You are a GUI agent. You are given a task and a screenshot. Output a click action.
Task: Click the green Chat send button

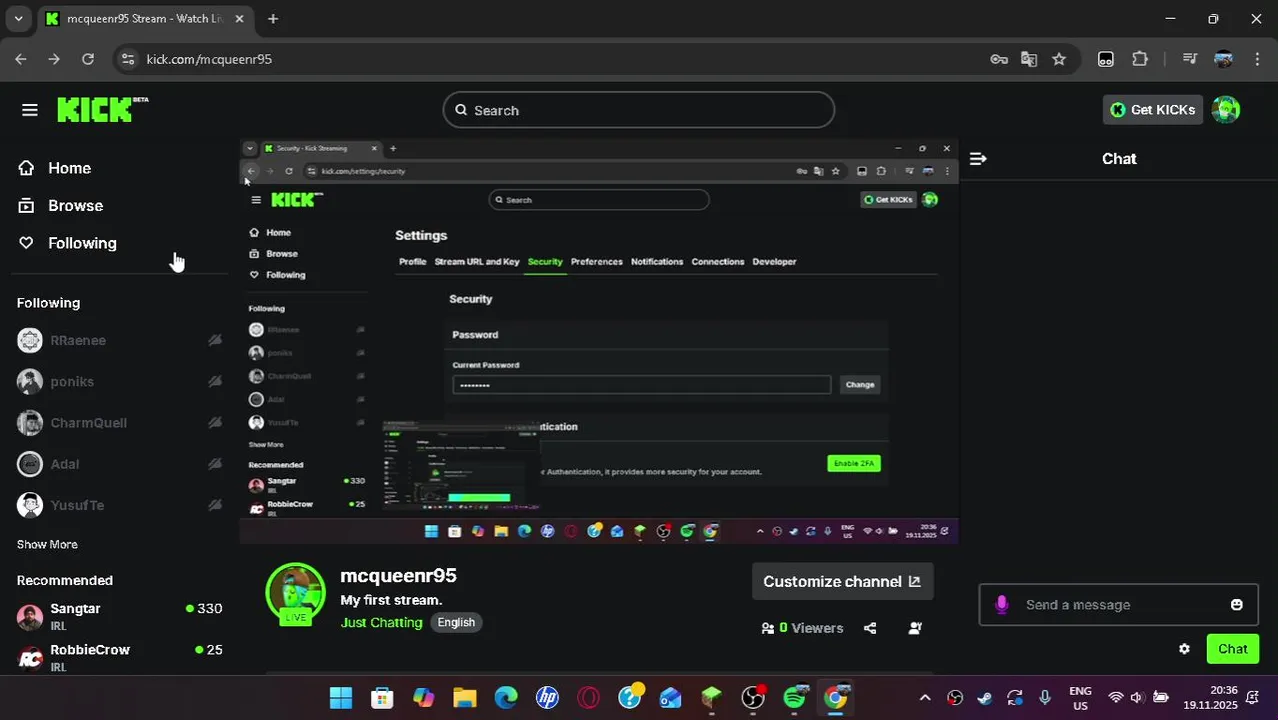pos(1232,649)
